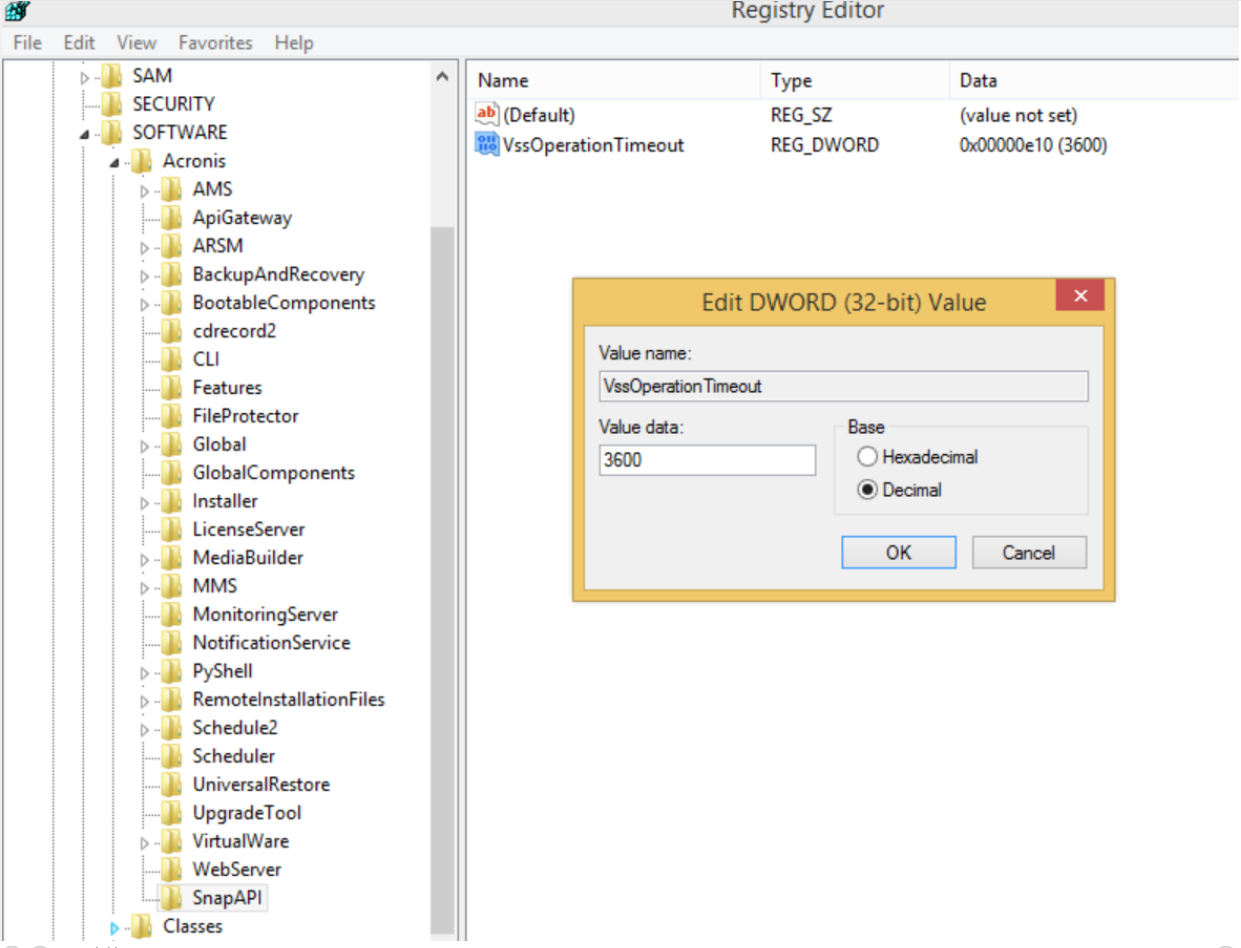This screenshot has width=1241, height=948.
Task: Click the SnapAPI folder icon
Action: (x=172, y=897)
